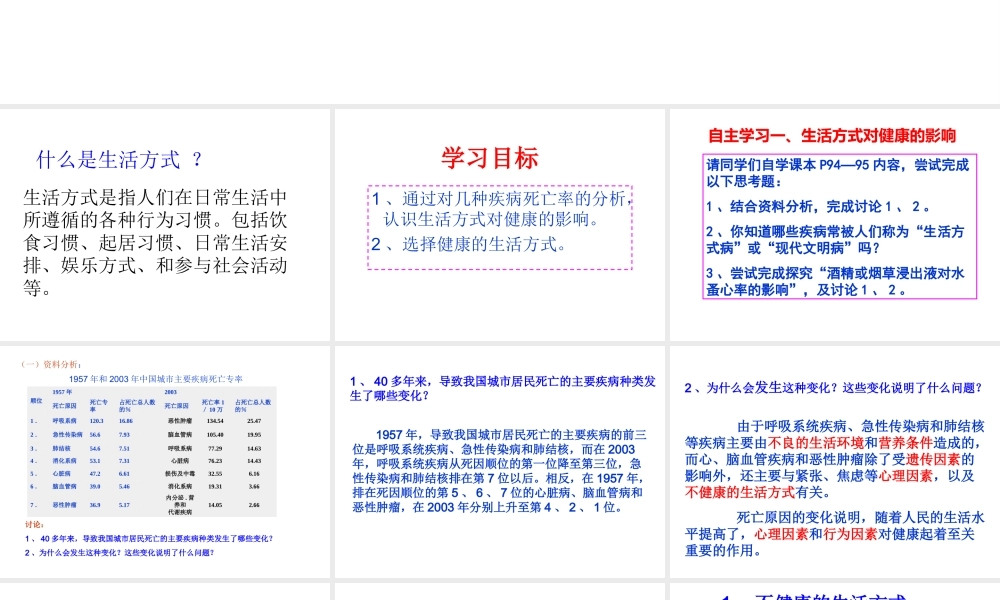Click the paragraph starting '生活方式是指人们在日常生活中'
The height and width of the screenshot is (600, 1000).
(155, 242)
